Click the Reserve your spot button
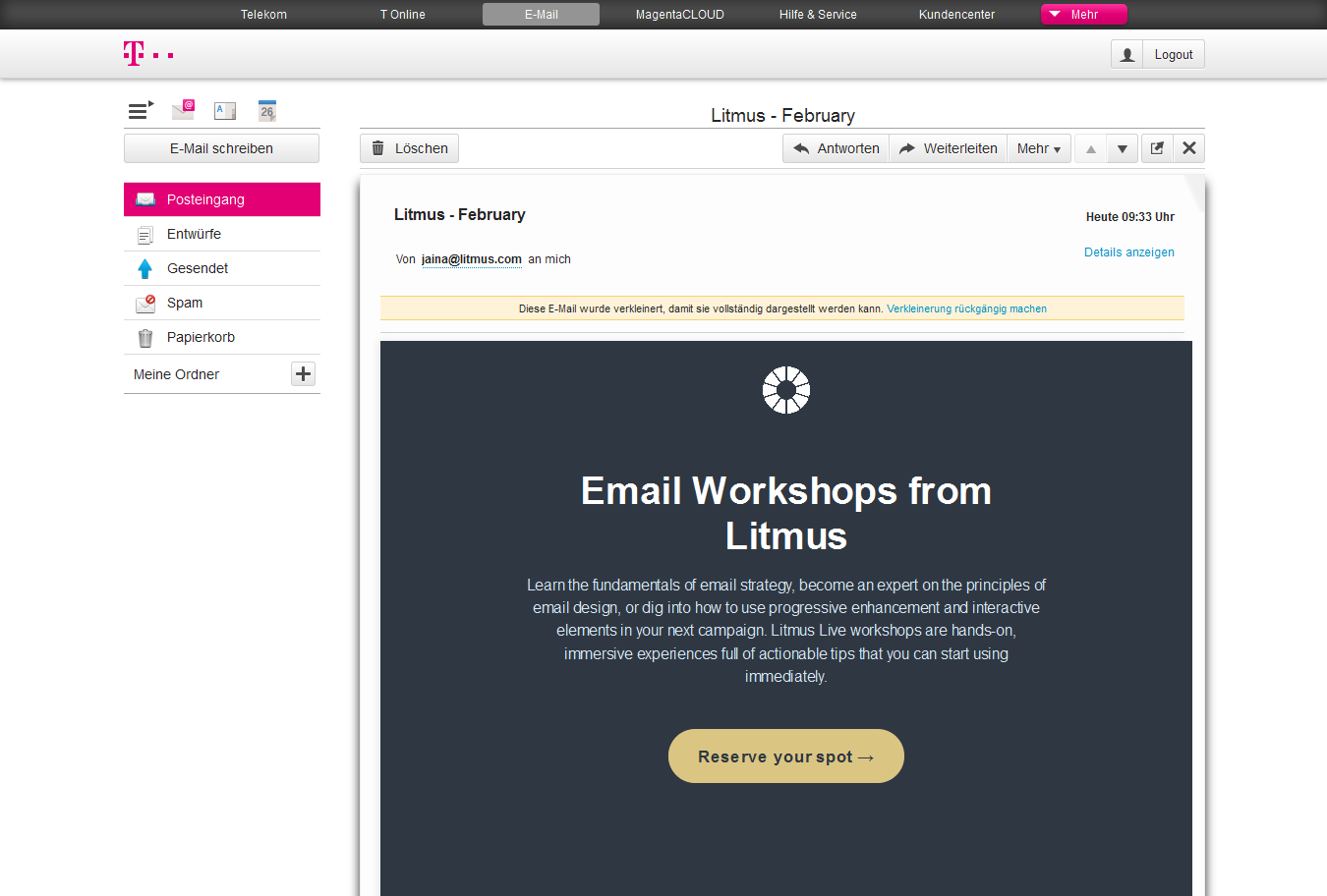 pyautogui.click(x=786, y=756)
